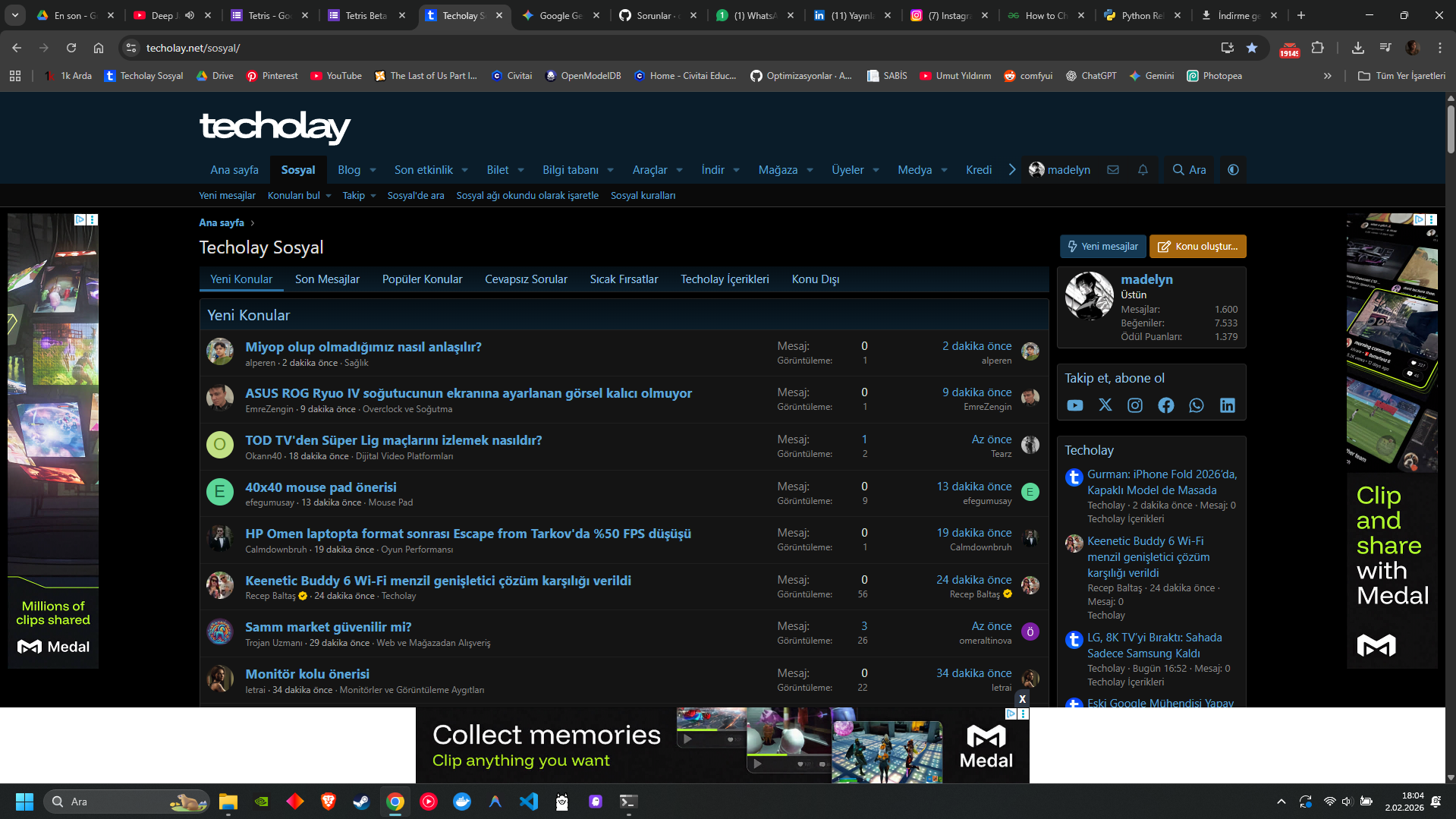The image size is (1456, 819).
Task: Open Techolay WhatsApp channel icon
Action: click(x=1197, y=405)
